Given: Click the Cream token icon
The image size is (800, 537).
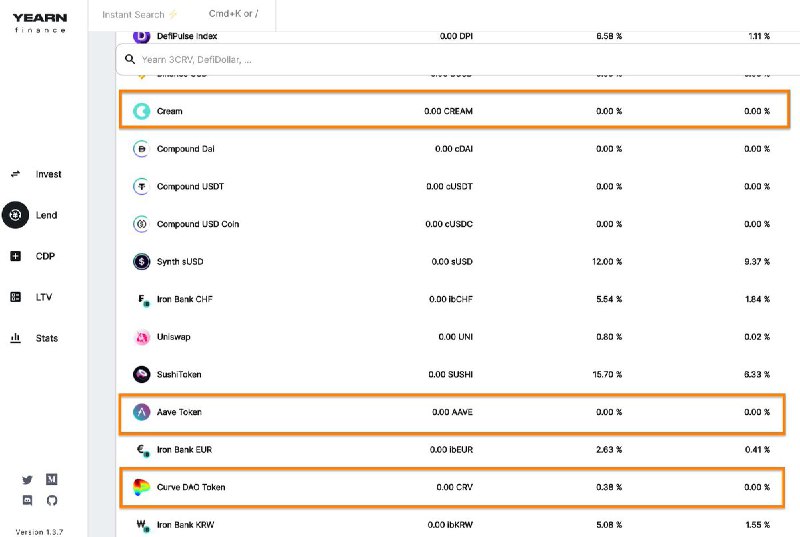Looking at the screenshot, I should point(141,111).
